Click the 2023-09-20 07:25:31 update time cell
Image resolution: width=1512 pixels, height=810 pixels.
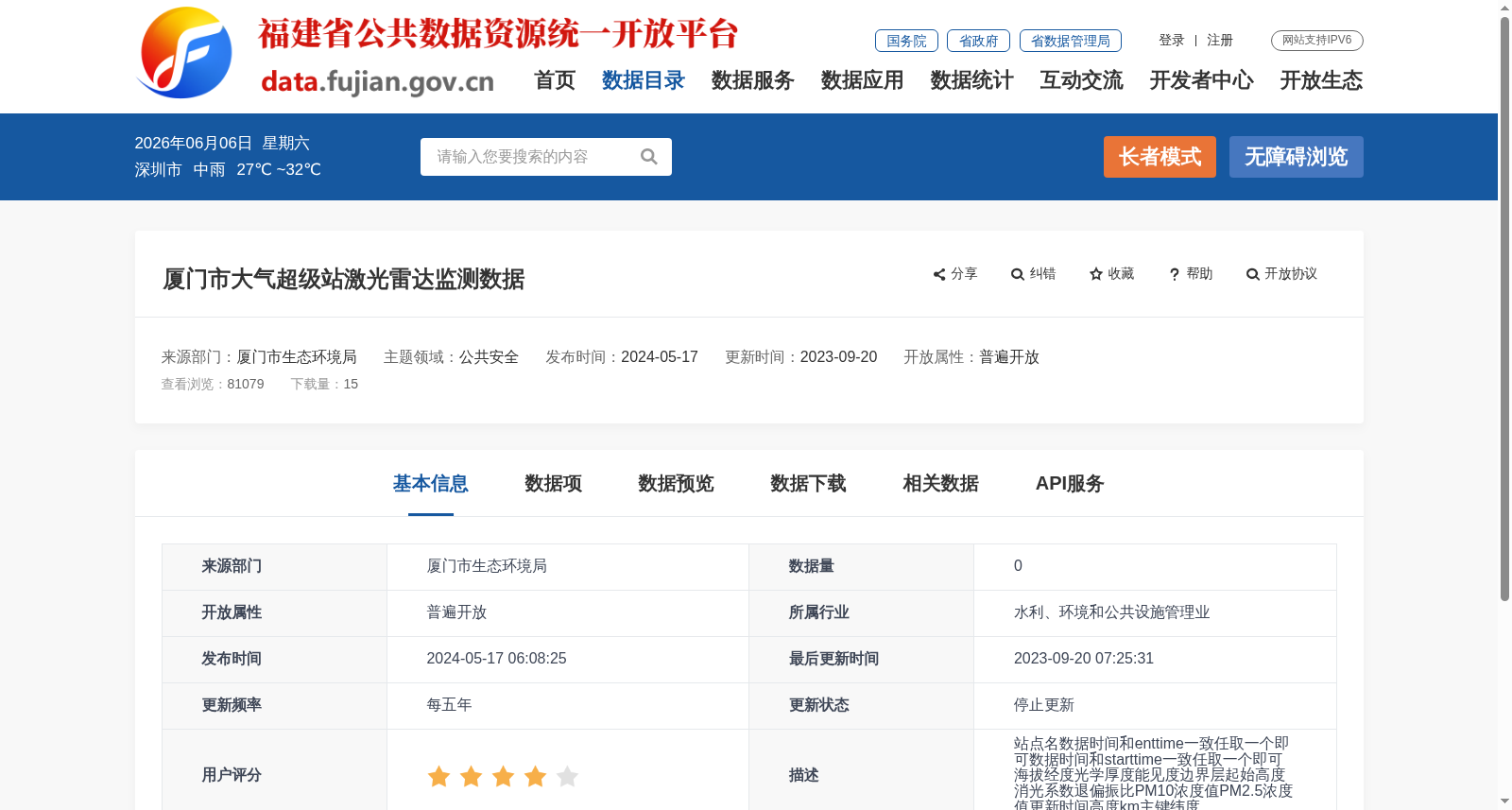1084,659
